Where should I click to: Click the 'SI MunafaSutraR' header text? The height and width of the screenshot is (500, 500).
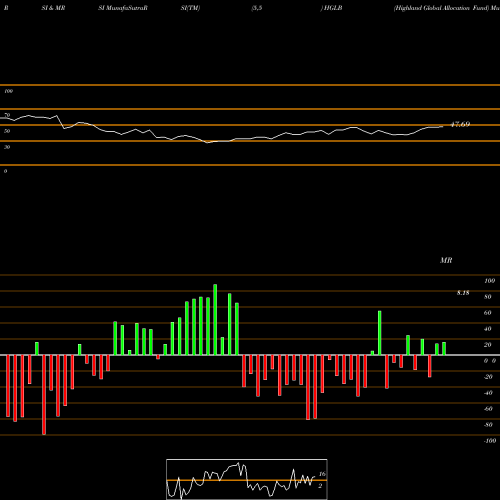(x=123, y=8)
